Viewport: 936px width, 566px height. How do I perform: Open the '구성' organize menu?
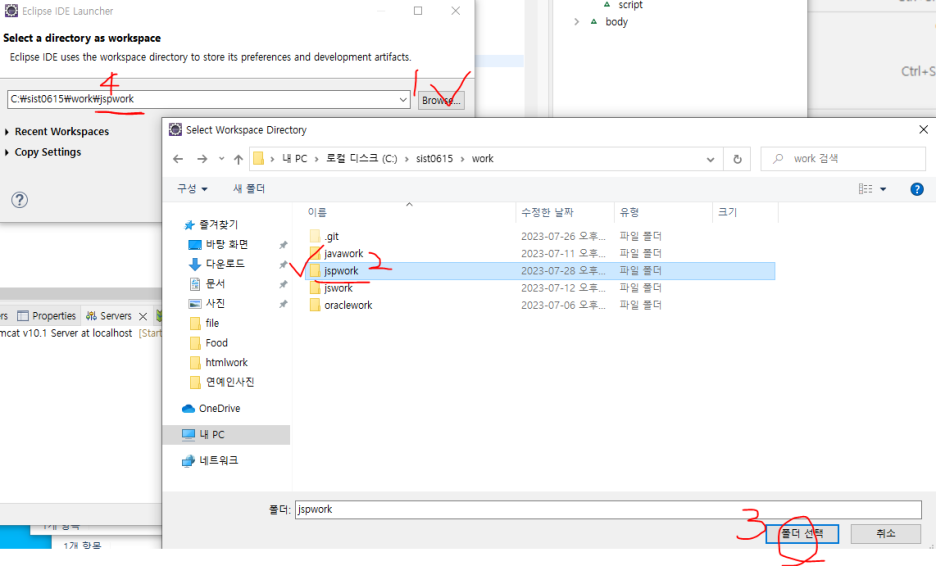(192, 189)
